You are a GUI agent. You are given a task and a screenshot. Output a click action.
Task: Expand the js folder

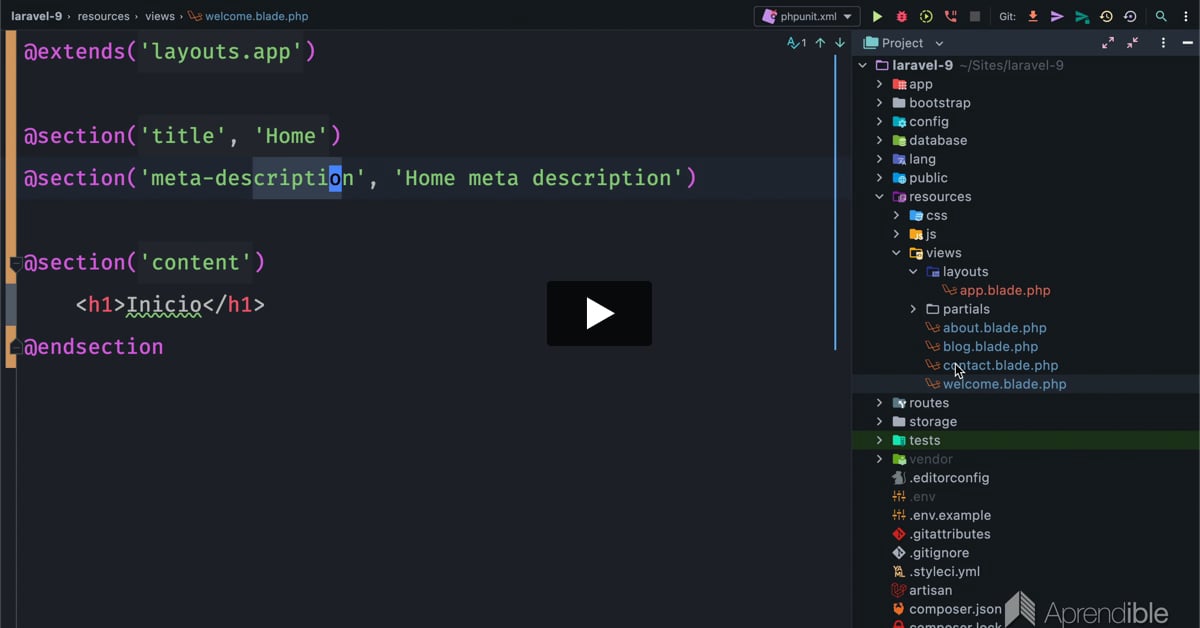pyautogui.click(x=897, y=234)
